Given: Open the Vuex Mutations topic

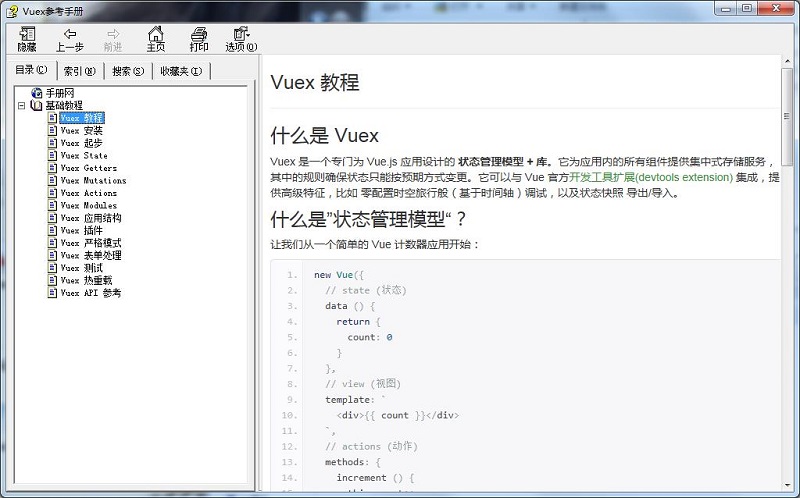Looking at the screenshot, I should 93,180.
